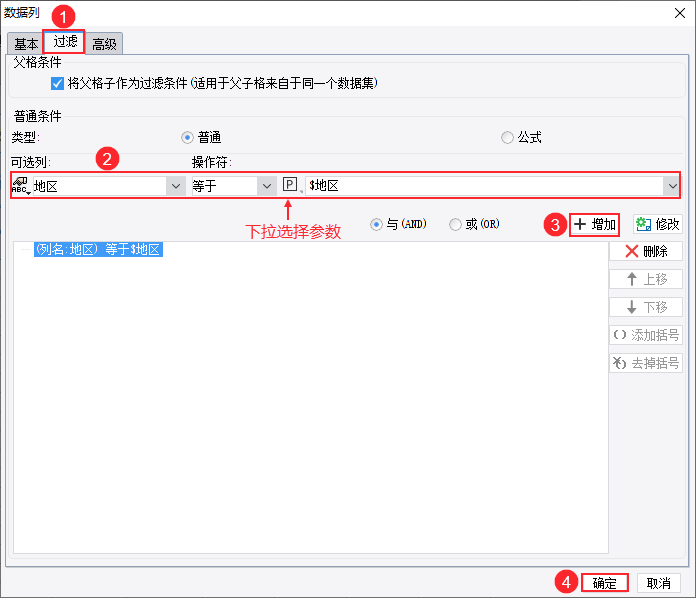Click the 增加 button

coord(594,225)
